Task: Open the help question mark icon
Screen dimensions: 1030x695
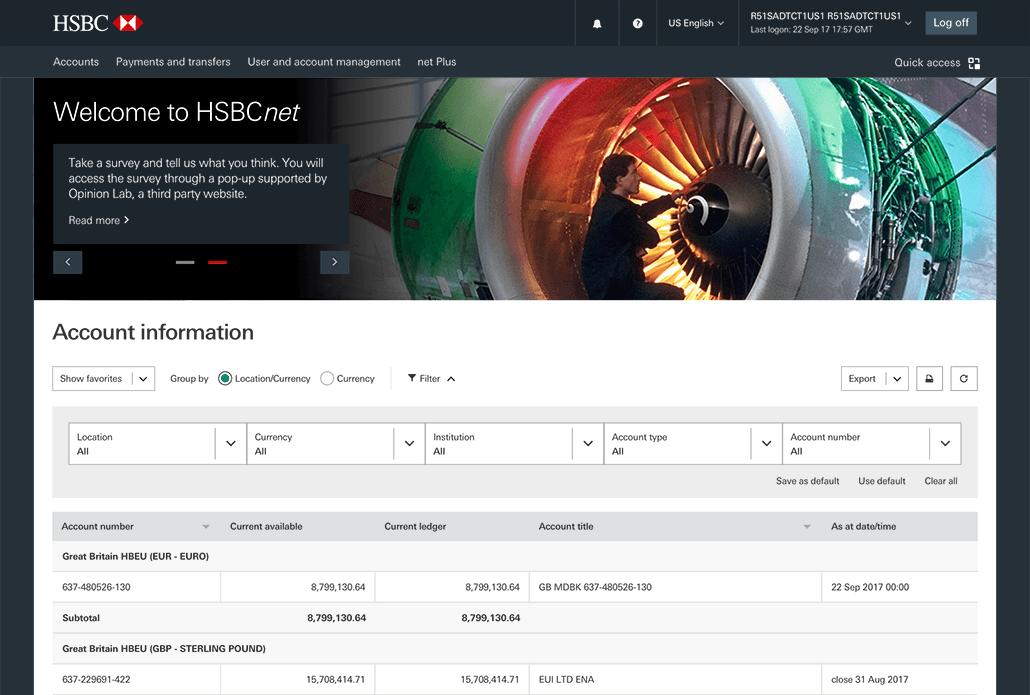Action: coord(637,23)
